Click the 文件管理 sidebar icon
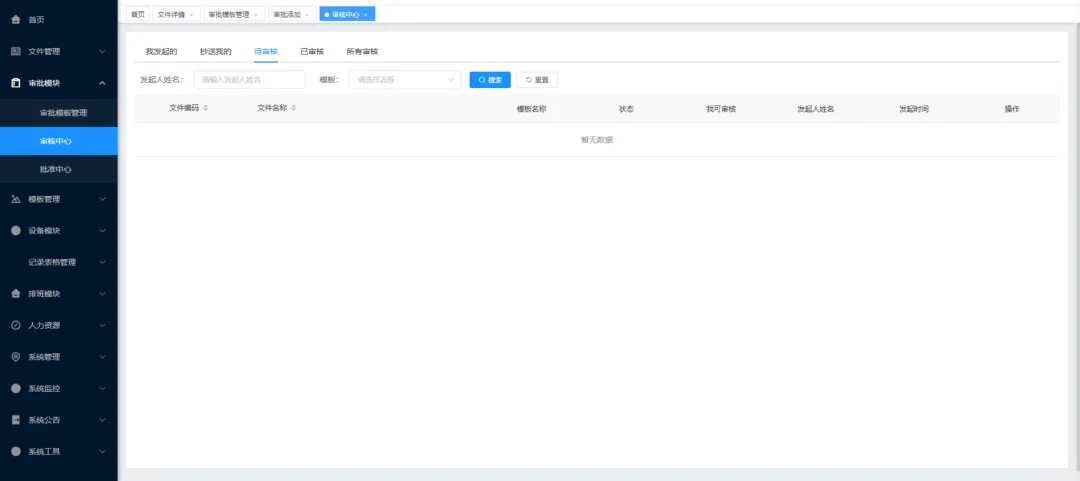Image resolution: width=1080 pixels, height=481 pixels. [x=16, y=51]
